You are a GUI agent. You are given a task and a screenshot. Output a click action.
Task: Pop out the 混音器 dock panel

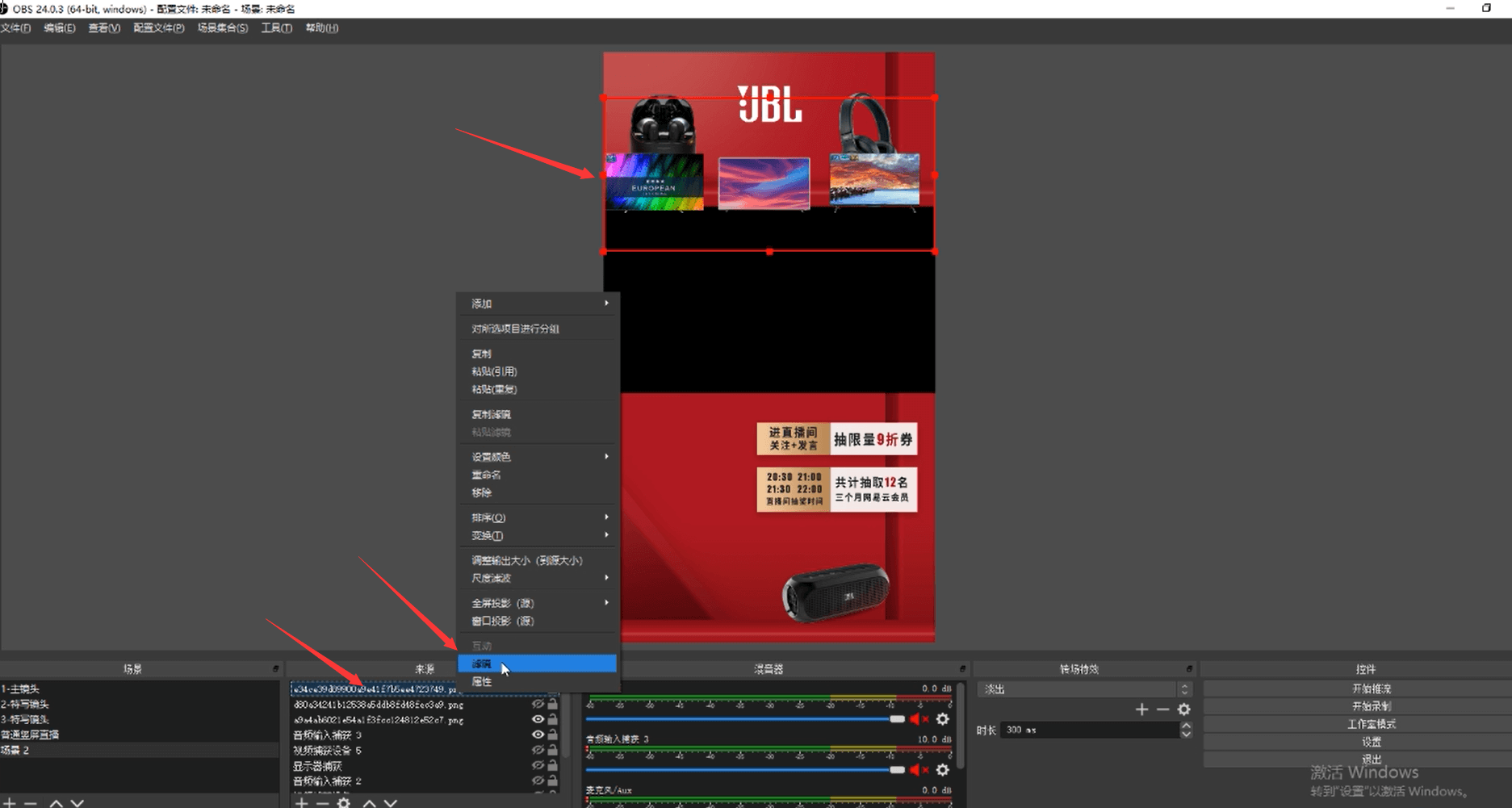[962, 668]
